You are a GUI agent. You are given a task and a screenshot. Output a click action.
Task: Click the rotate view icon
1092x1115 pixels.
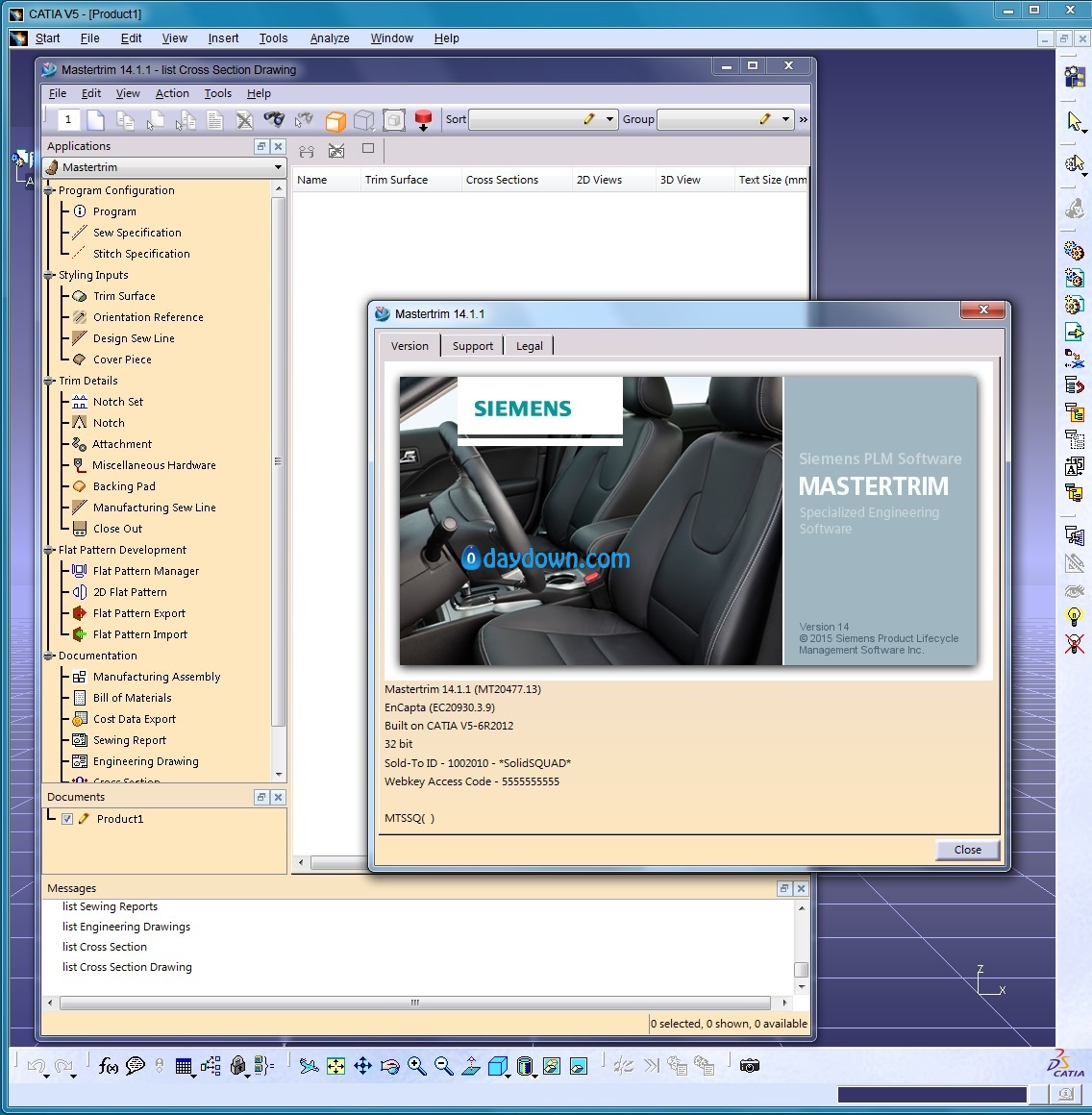389,1065
